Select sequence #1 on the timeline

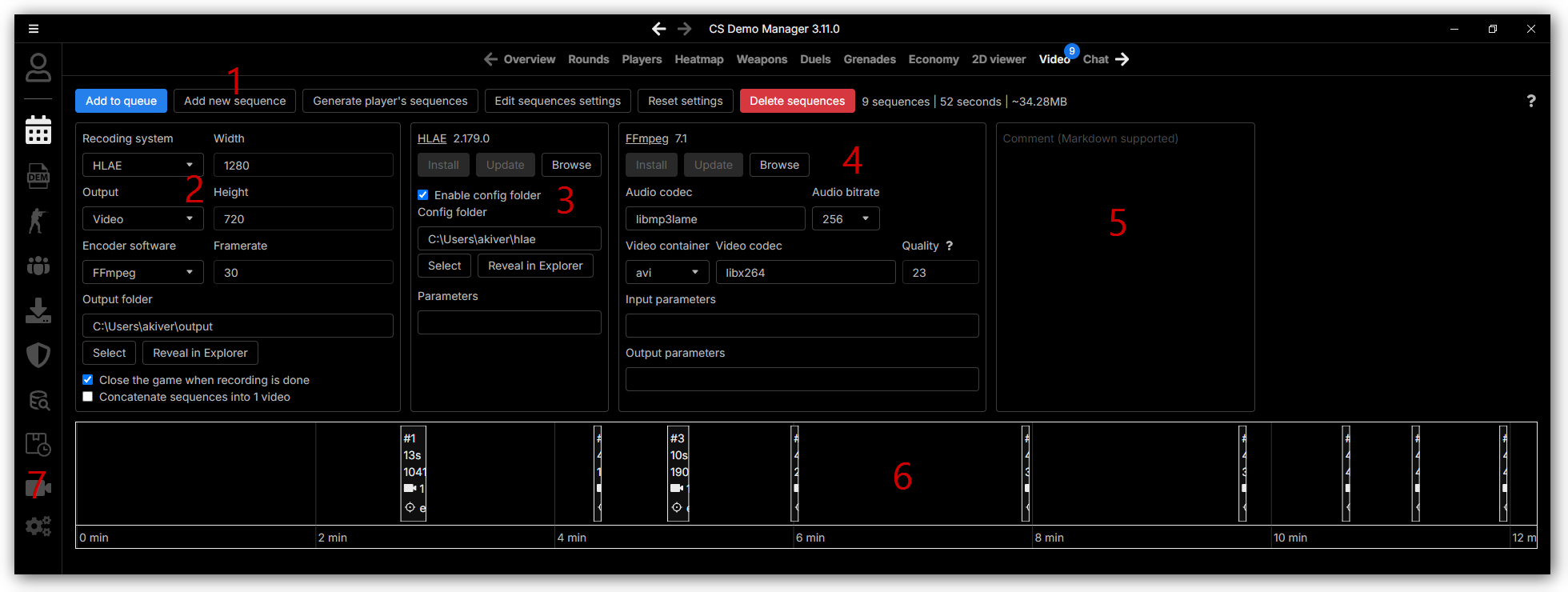point(414,474)
